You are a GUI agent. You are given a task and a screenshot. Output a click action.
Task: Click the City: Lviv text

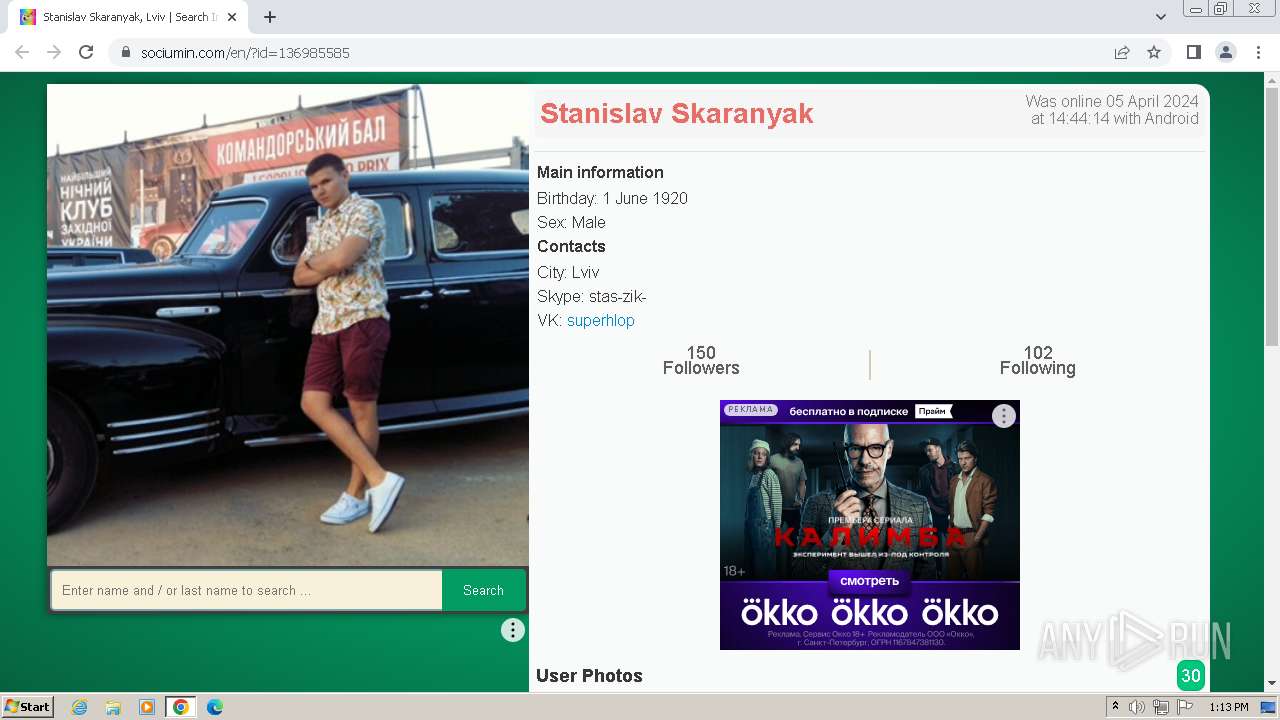[568, 272]
